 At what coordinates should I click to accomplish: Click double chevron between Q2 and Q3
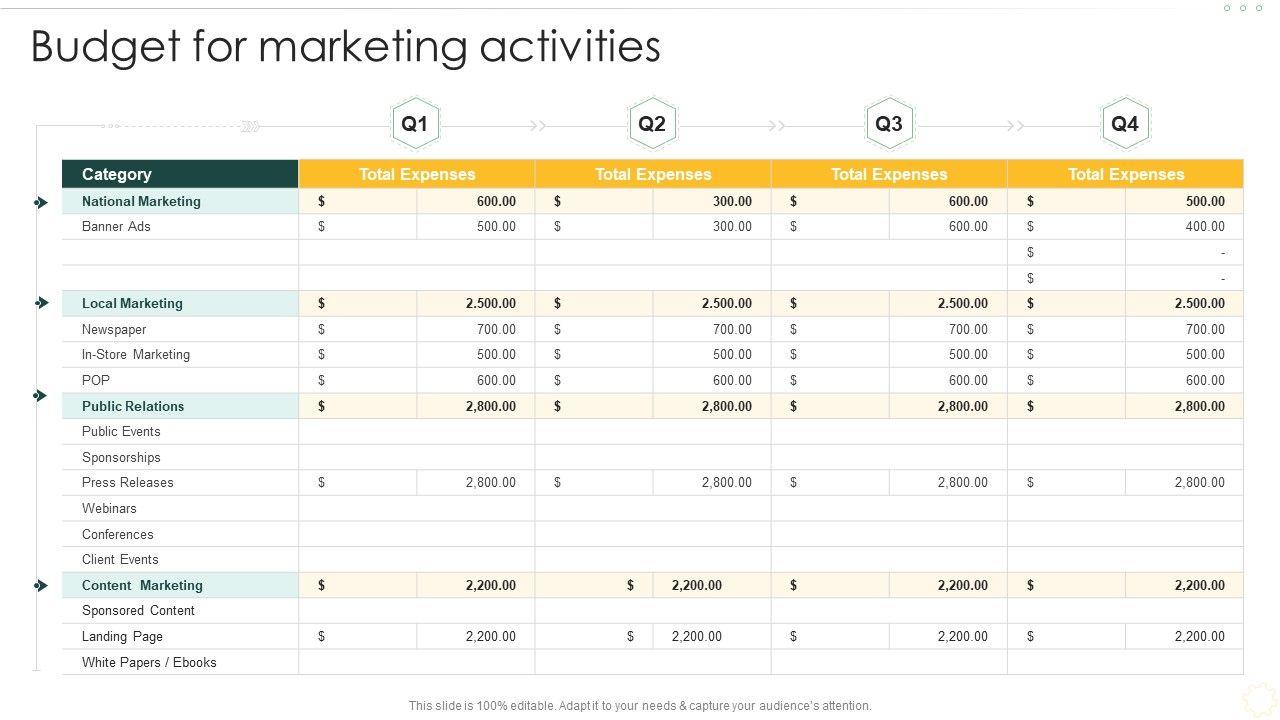(776, 126)
